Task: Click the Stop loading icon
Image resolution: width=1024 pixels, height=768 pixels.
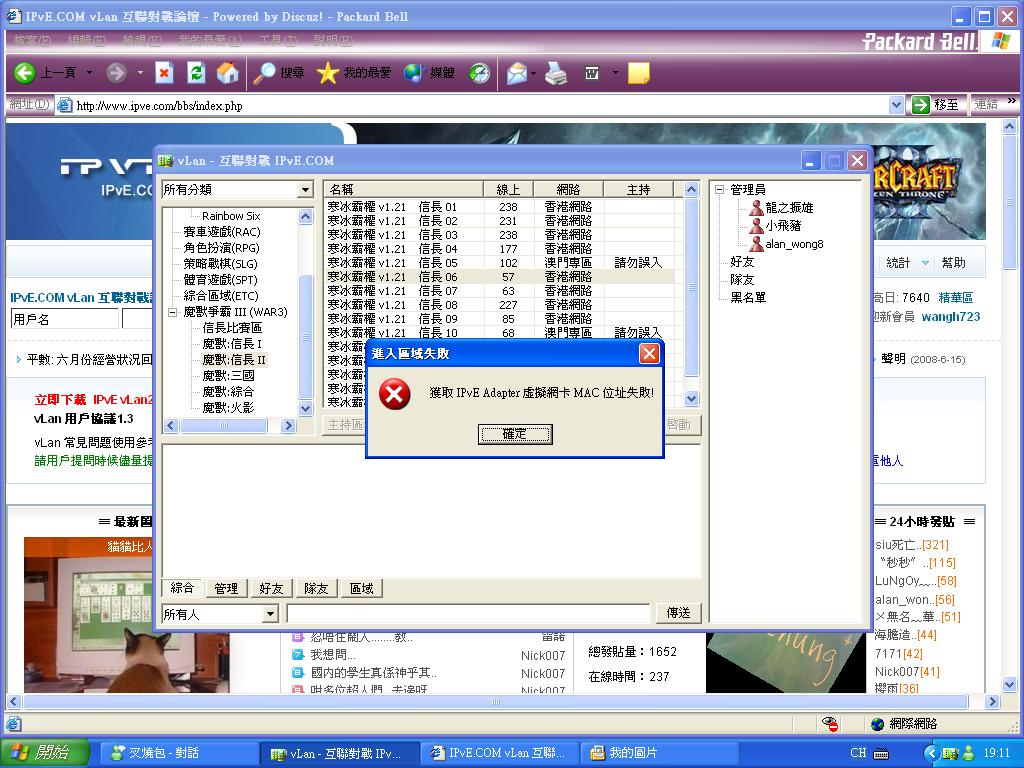Action: (x=165, y=73)
